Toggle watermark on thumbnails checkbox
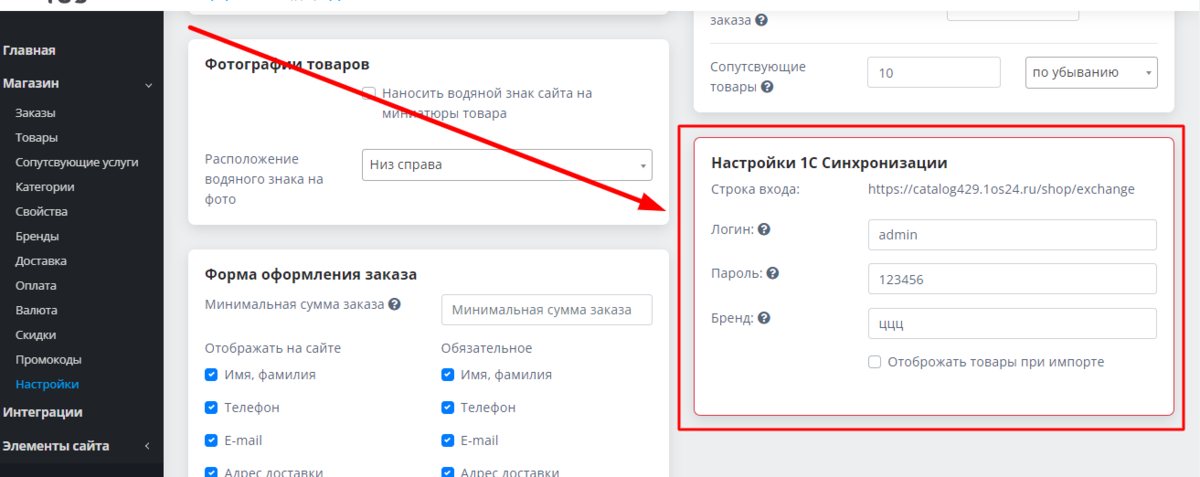This screenshot has width=1200, height=477. [369, 93]
